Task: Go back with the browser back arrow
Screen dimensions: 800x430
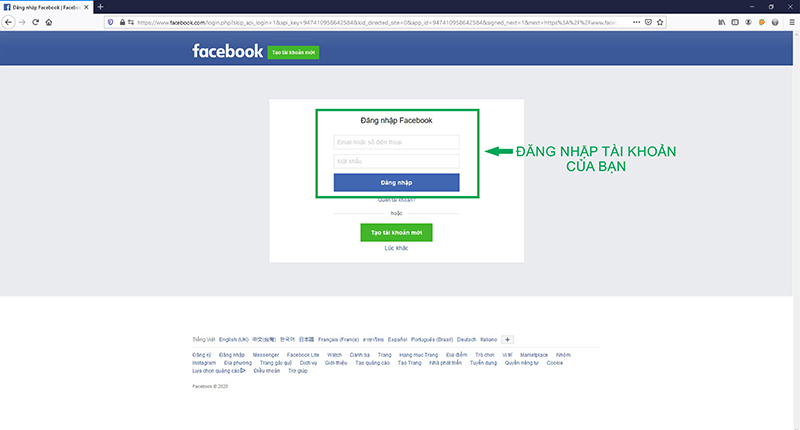Action: pos(8,22)
